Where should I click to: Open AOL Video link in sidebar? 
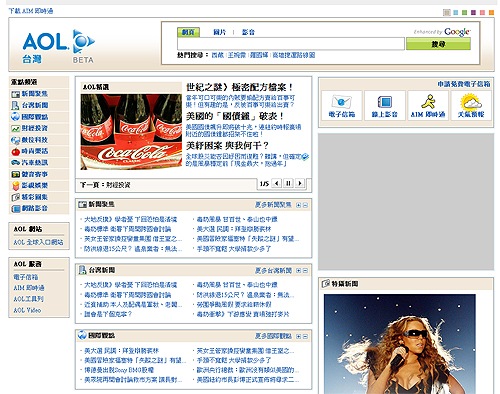click(27, 310)
